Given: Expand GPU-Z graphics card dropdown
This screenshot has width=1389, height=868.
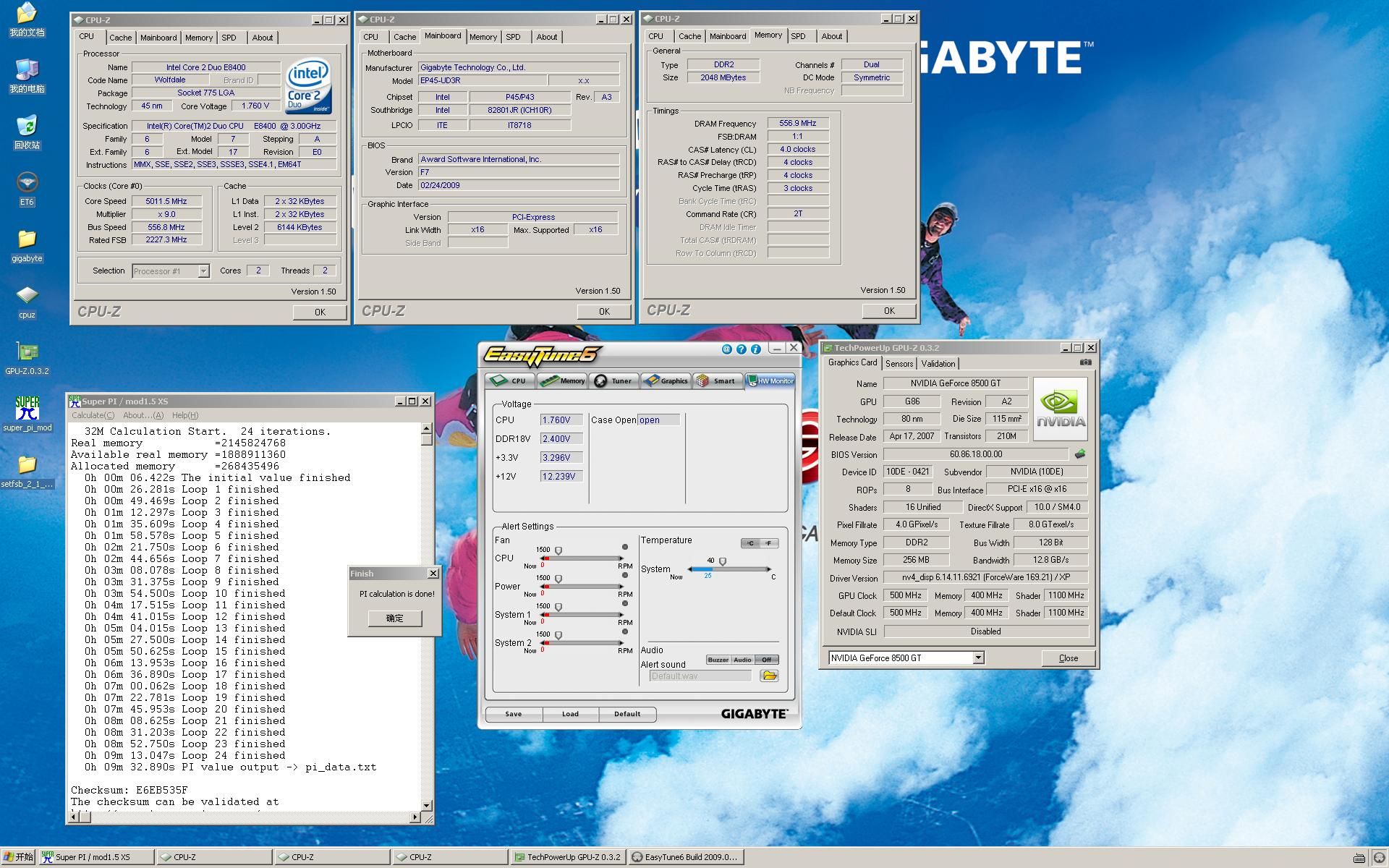Looking at the screenshot, I should pyautogui.click(x=978, y=658).
